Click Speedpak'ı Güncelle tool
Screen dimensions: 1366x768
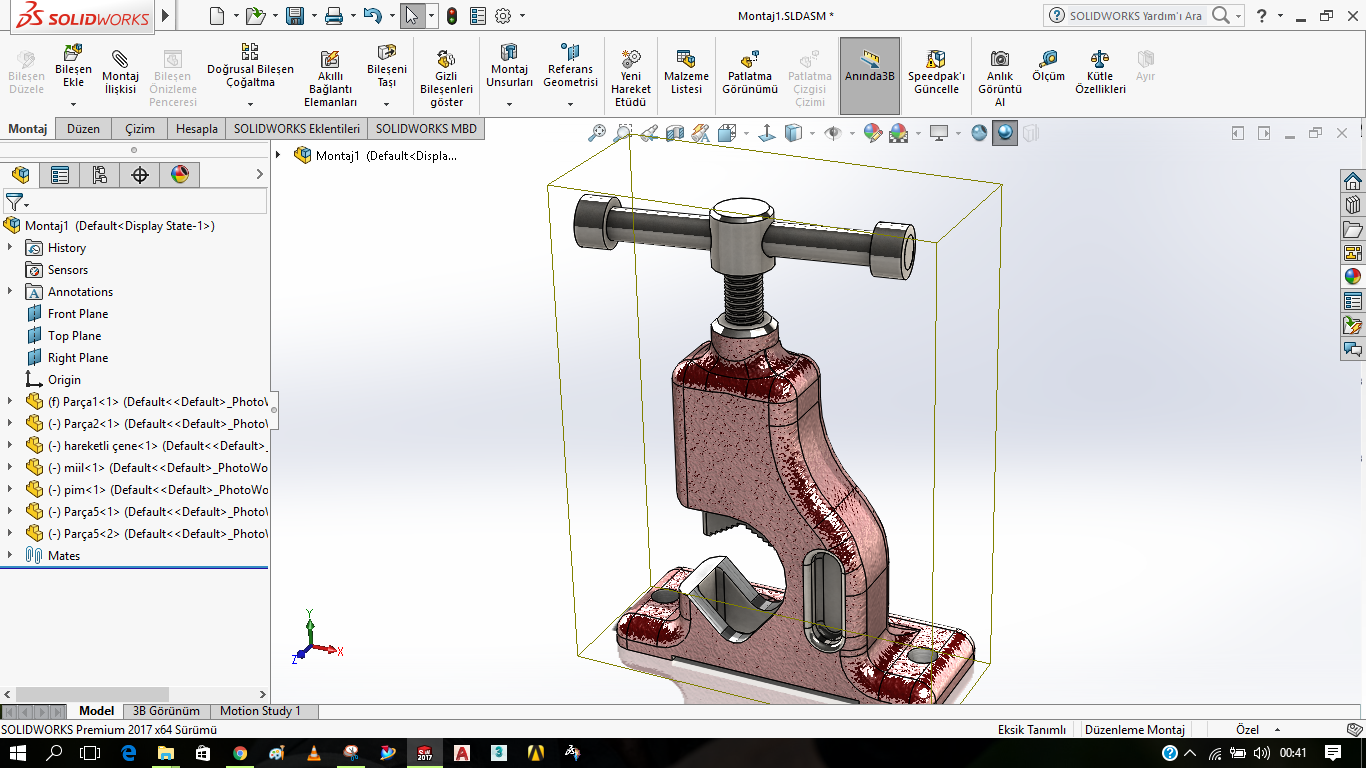click(936, 72)
